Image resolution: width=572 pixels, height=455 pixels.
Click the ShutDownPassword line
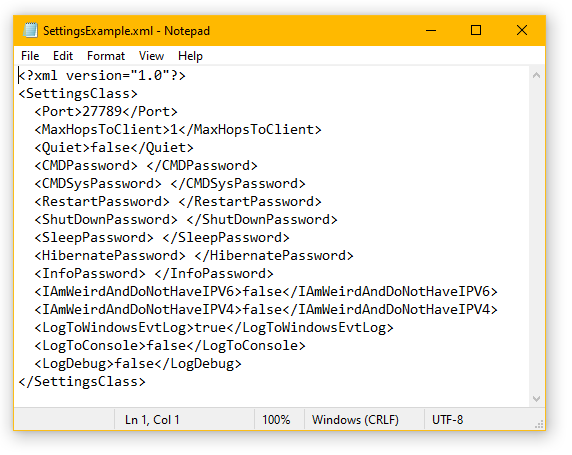tap(186, 220)
